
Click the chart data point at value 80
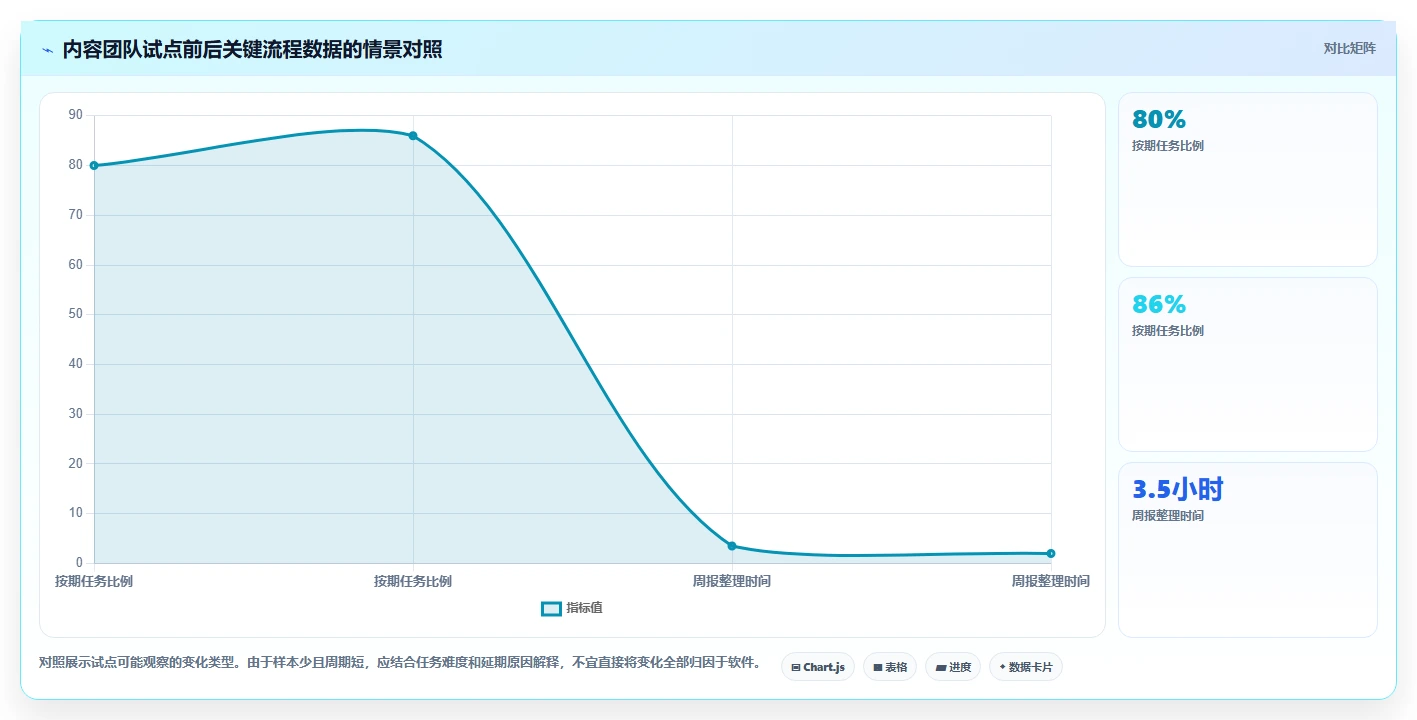point(94,166)
